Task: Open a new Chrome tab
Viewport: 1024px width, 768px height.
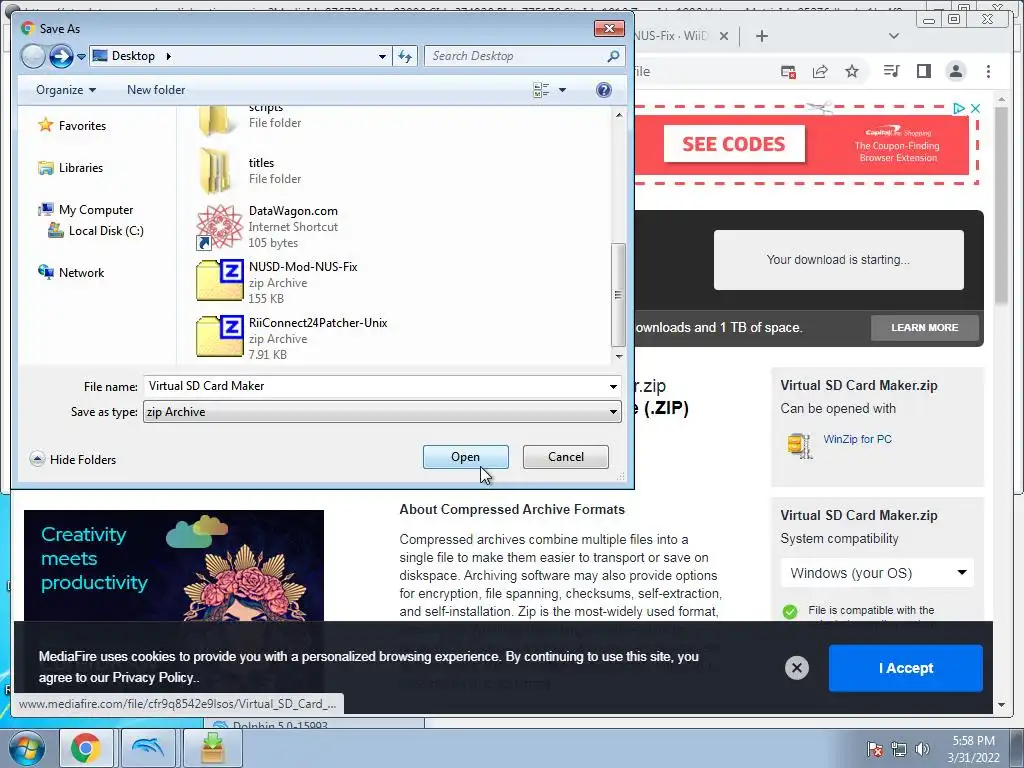Action: pos(761,36)
